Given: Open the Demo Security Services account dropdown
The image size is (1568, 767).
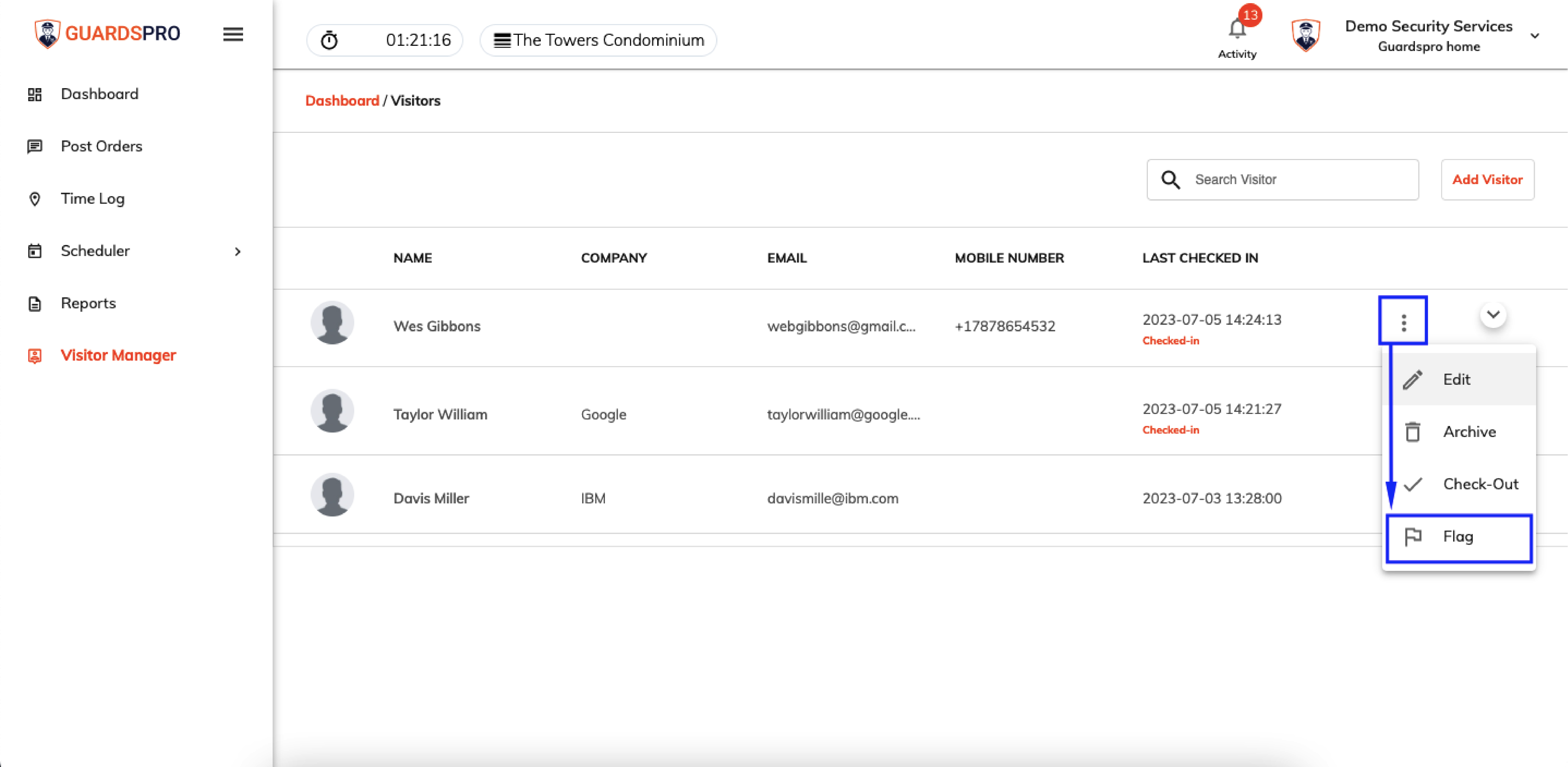Looking at the screenshot, I should coord(1535,36).
